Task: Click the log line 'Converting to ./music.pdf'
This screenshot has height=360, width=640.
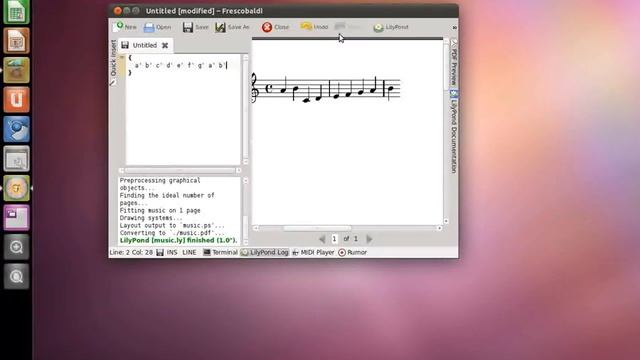Action: (x=172, y=233)
